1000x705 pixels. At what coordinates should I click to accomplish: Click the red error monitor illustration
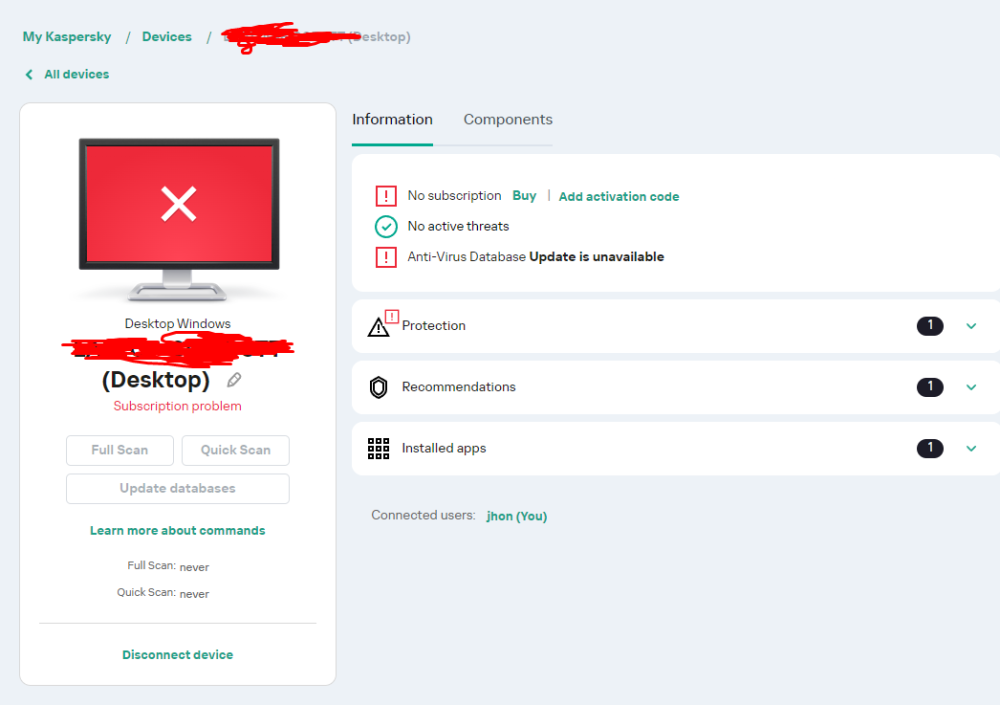(177, 205)
